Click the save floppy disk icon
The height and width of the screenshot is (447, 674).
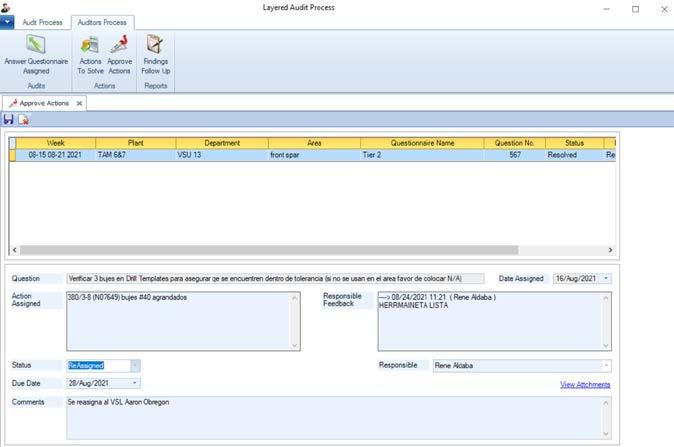[x=8, y=119]
